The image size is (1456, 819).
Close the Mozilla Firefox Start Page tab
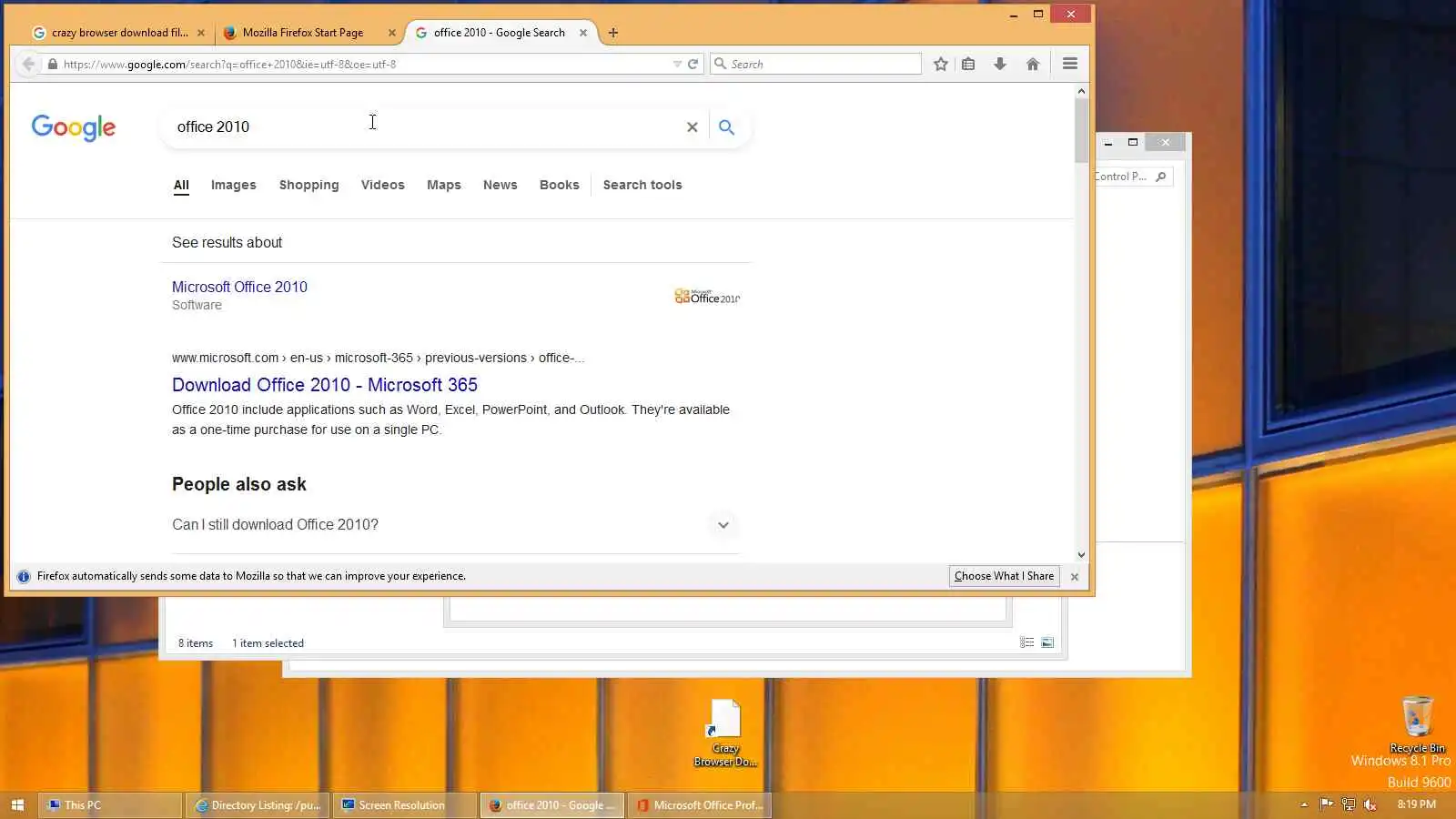click(x=392, y=33)
